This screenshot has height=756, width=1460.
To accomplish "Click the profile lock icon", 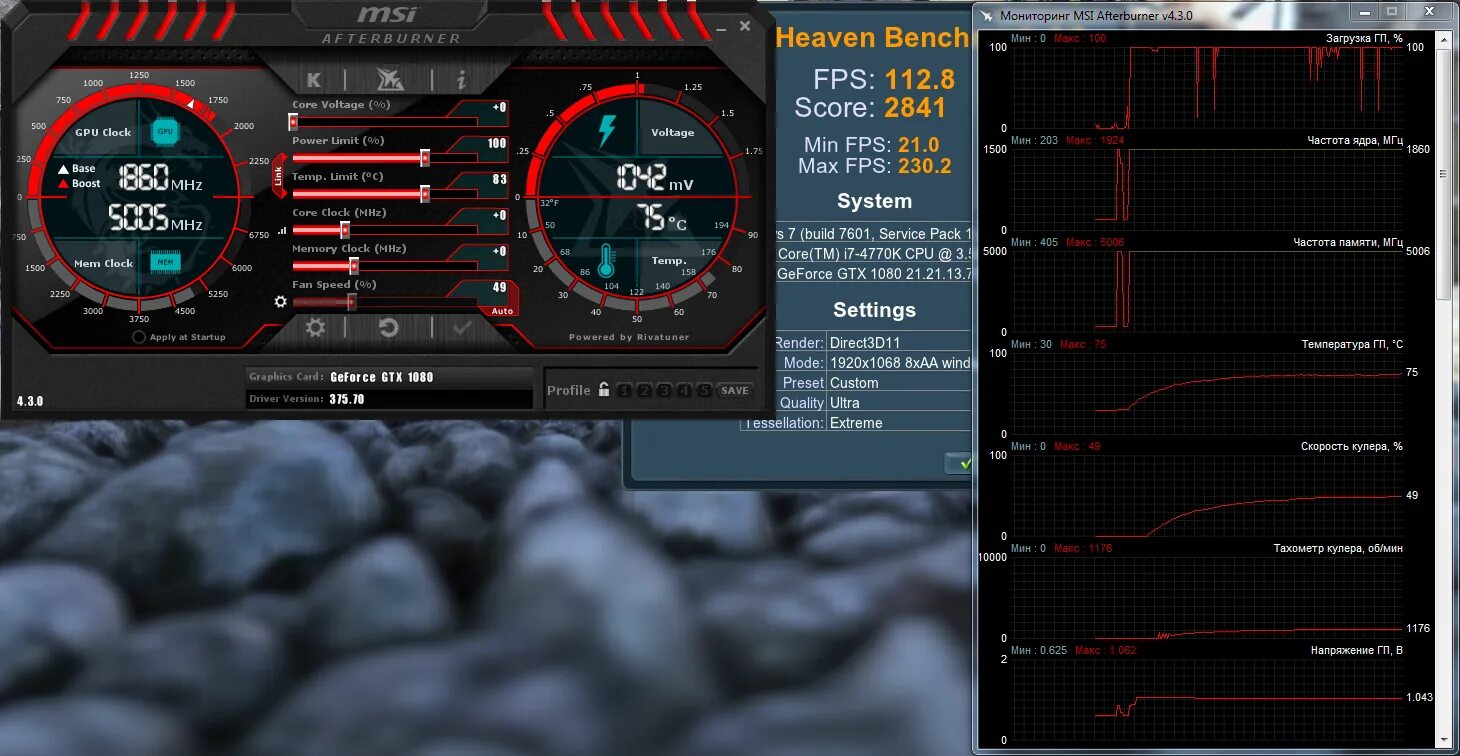I will tap(604, 390).
